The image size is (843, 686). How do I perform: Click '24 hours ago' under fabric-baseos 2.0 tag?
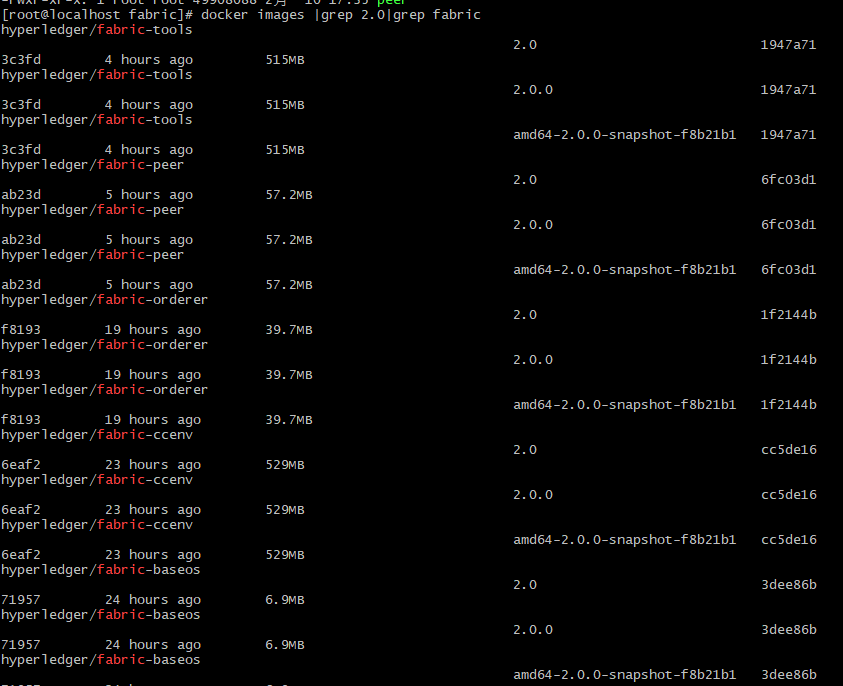[153, 599]
